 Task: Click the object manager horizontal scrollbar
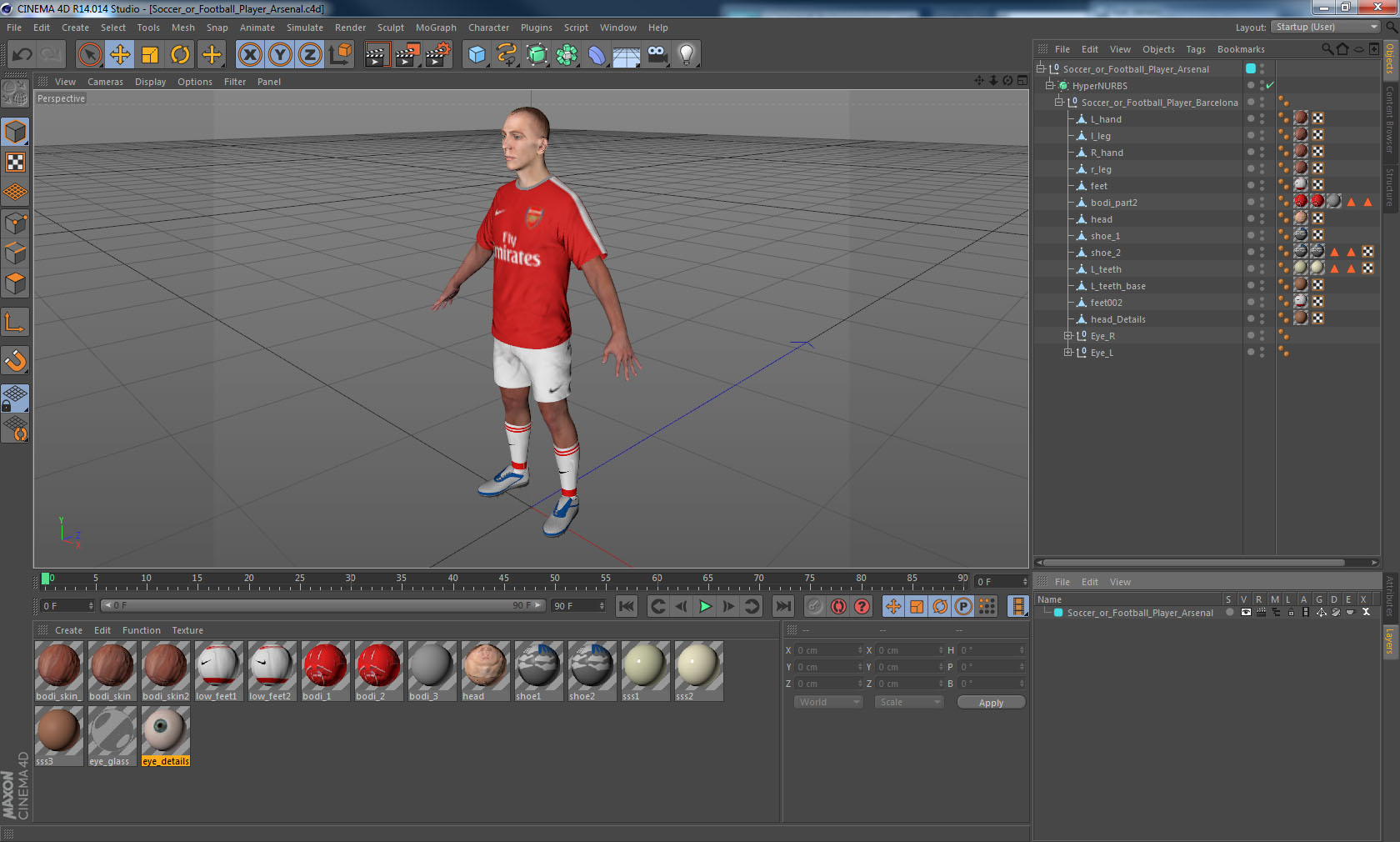click(x=1193, y=562)
